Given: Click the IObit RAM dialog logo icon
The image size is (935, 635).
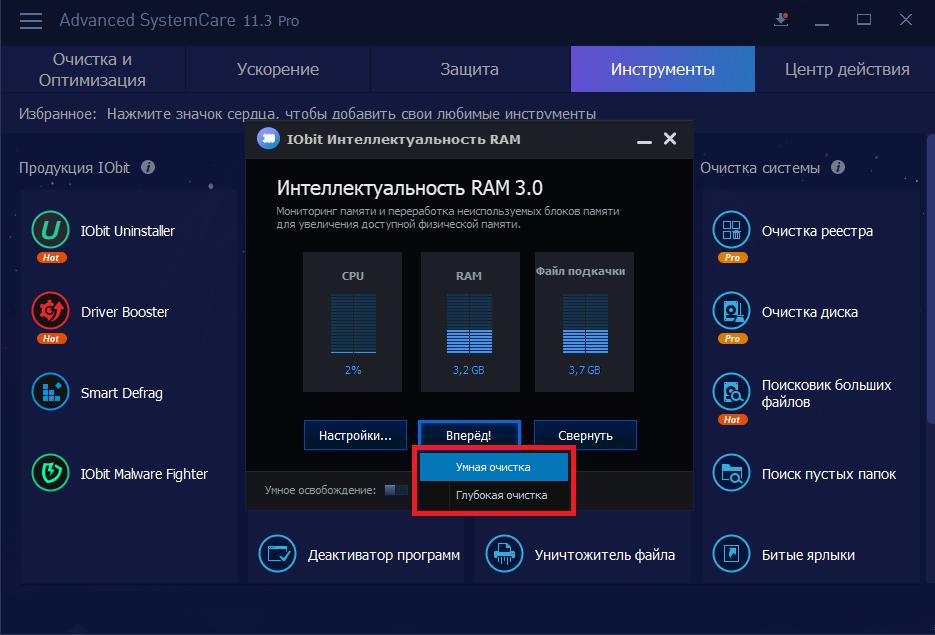Looking at the screenshot, I should (268, 139).
